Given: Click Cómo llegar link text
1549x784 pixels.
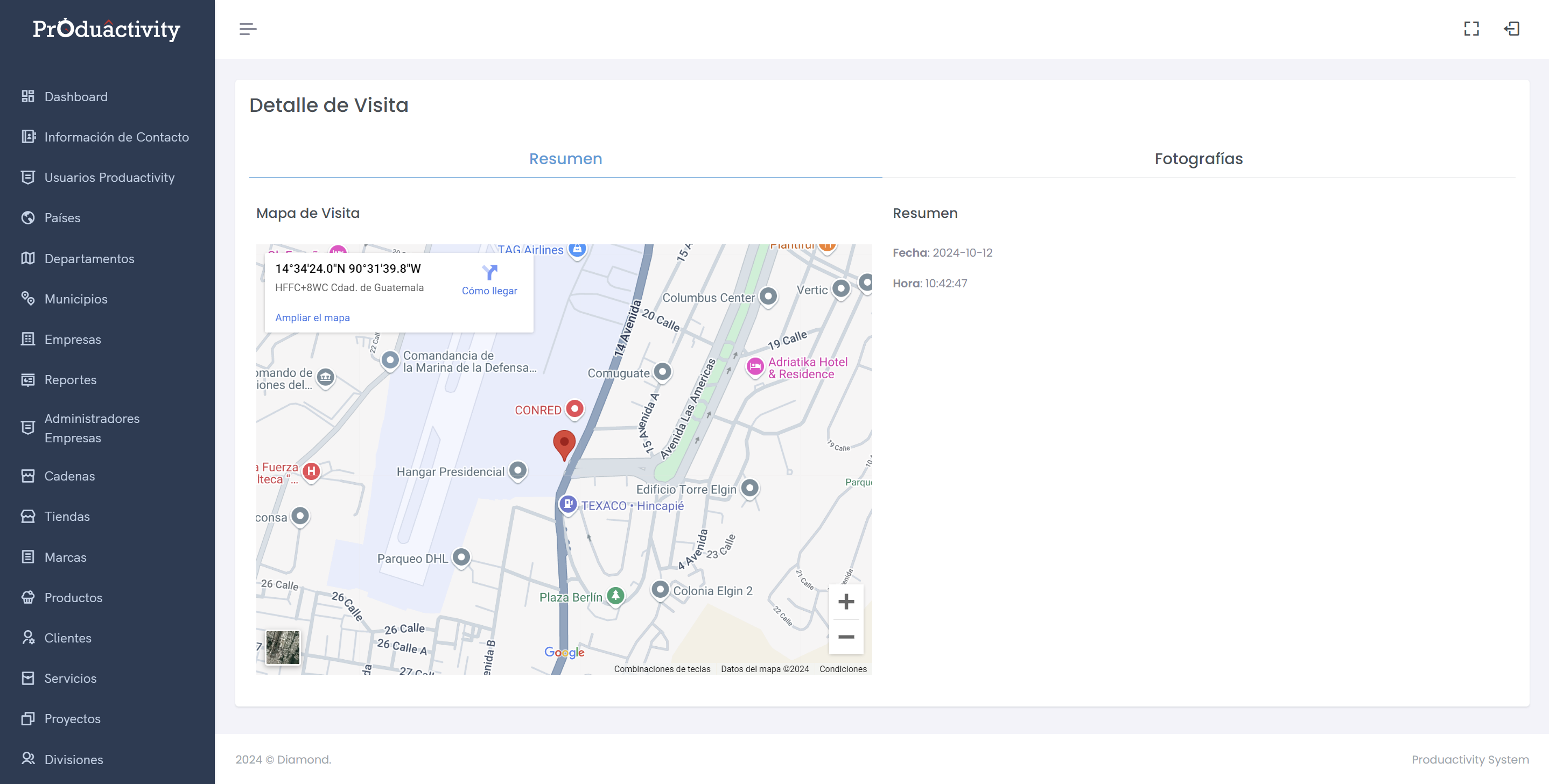Looking at the screenshot, I should point(489,291).
